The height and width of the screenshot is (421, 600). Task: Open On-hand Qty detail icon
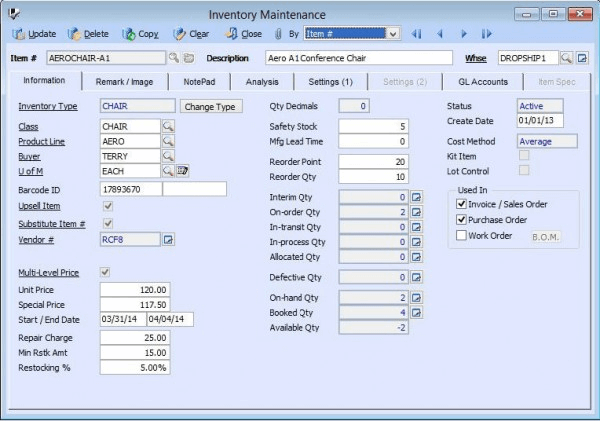(416, 297)
